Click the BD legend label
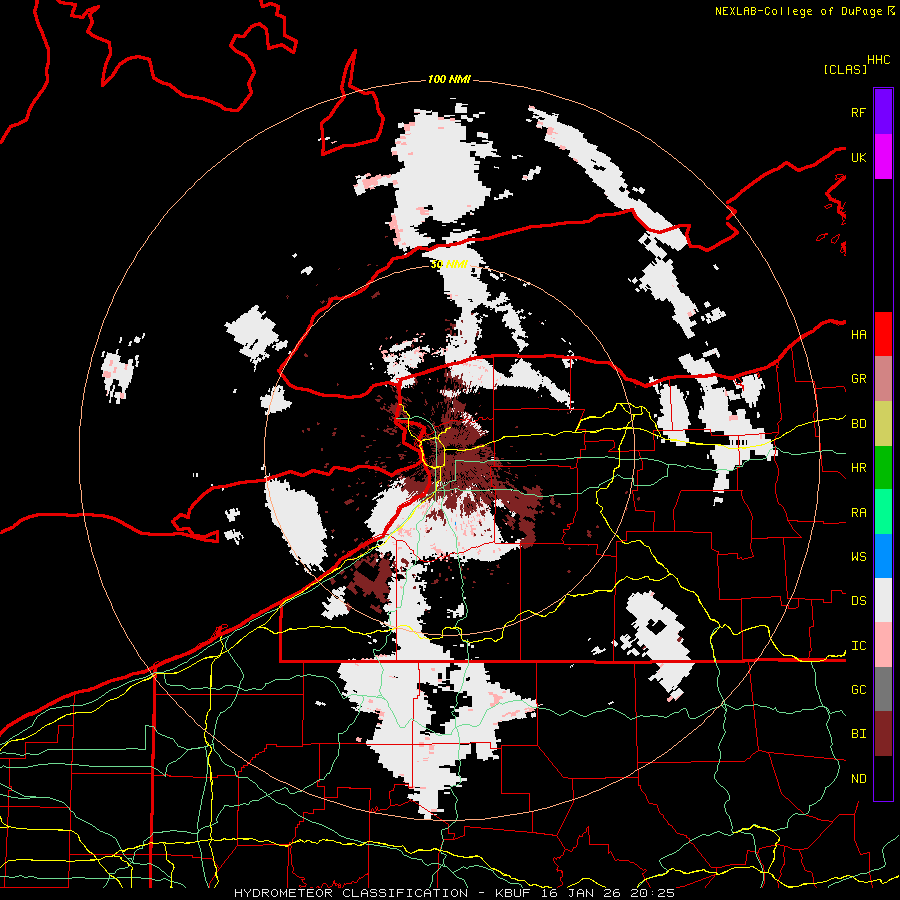The image size is (900, 900). point(859,424)
